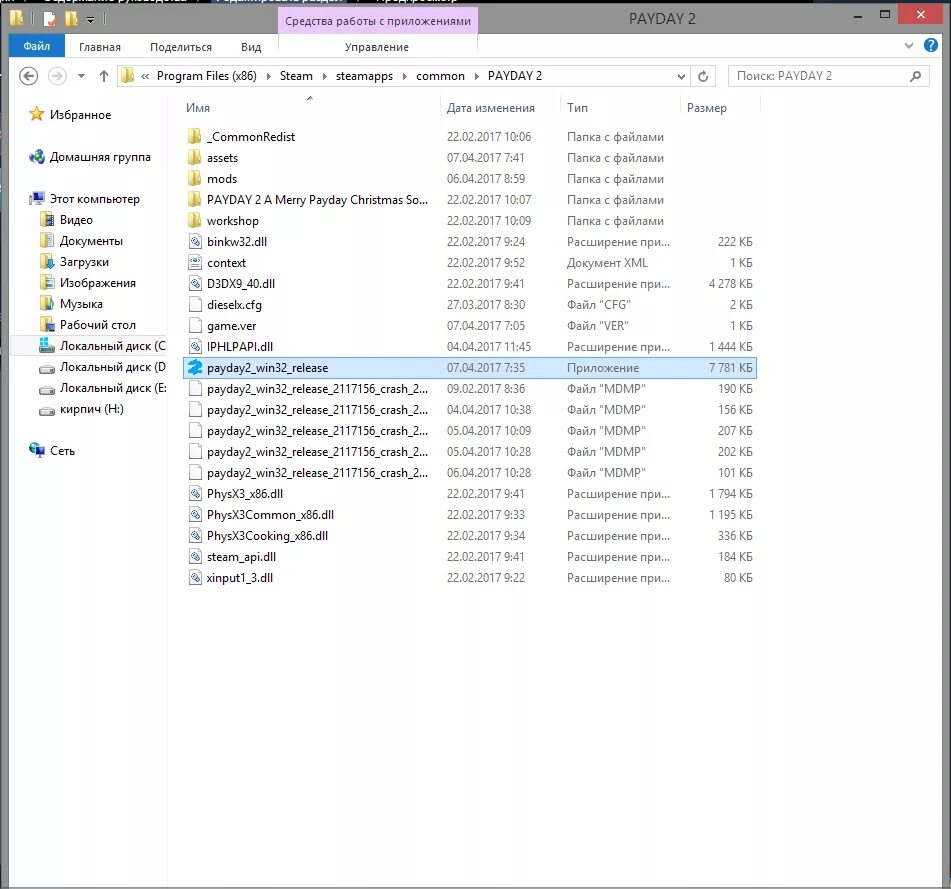
Task: Select xinput1_3.dll file icon
Action: [x=195, y=577]
